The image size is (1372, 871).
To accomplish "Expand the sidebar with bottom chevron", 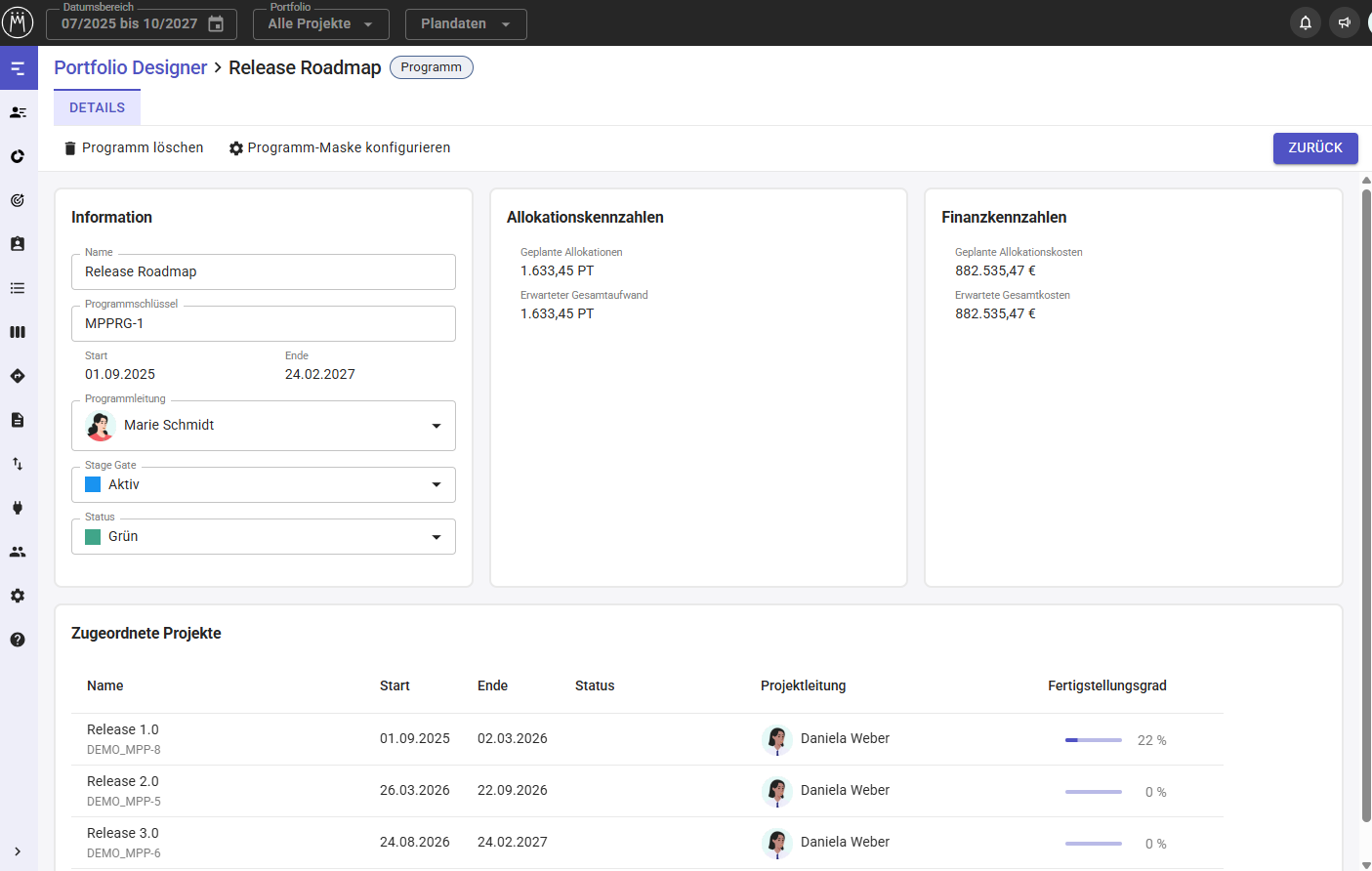I will click(x=18, y=851).
